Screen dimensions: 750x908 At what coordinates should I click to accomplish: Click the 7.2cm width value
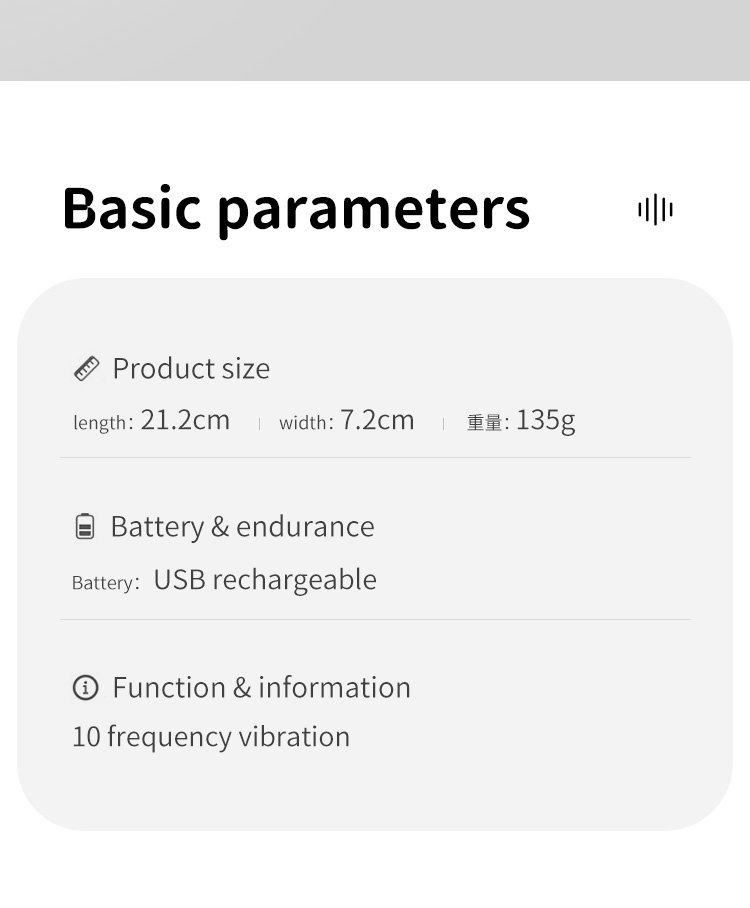pyautogui.click(x=377, y=420)
